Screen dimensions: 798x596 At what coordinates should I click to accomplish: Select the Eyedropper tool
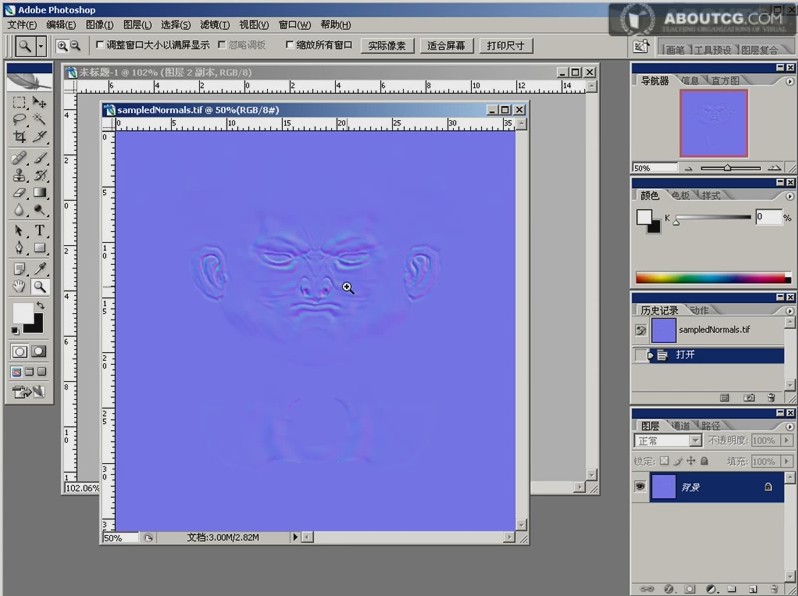tap(40, 269)
